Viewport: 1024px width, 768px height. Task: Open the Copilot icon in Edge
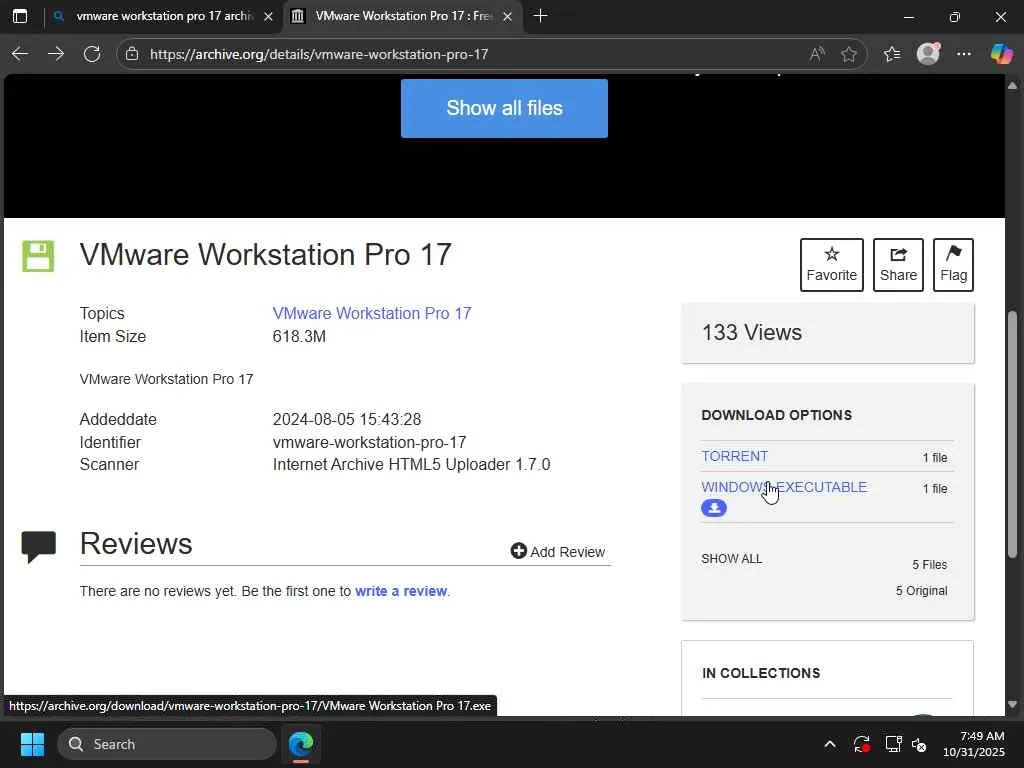pyautogui.click(x=1001, y=54)
